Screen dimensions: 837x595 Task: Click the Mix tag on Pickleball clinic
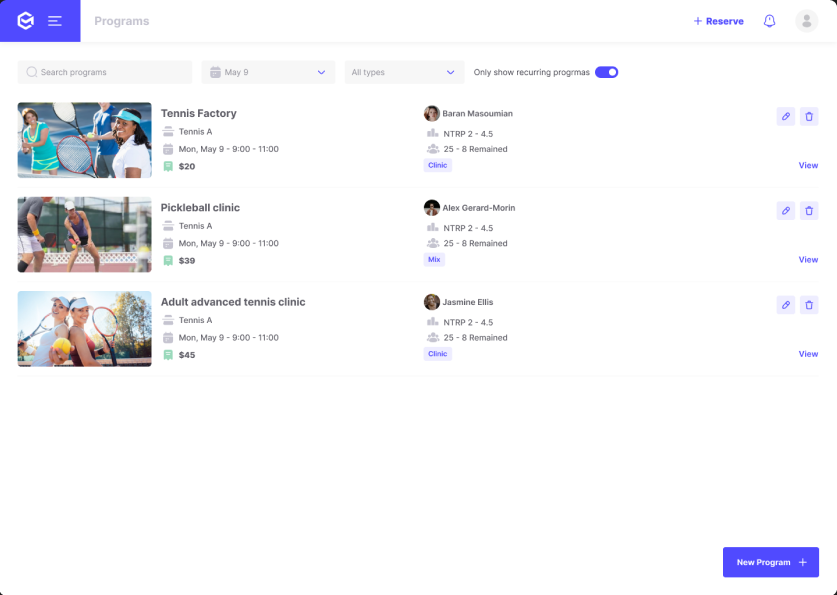click(x=434, y=259)
